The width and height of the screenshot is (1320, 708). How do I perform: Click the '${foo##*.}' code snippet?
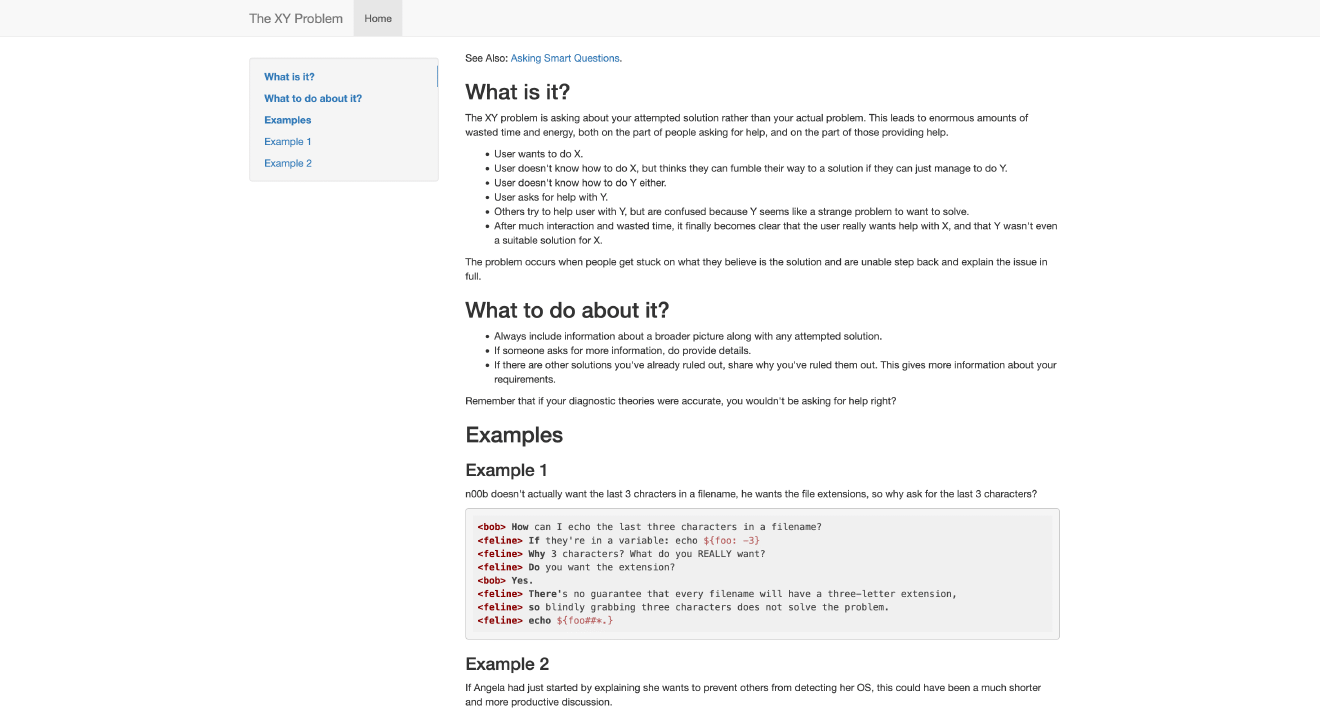584,620
